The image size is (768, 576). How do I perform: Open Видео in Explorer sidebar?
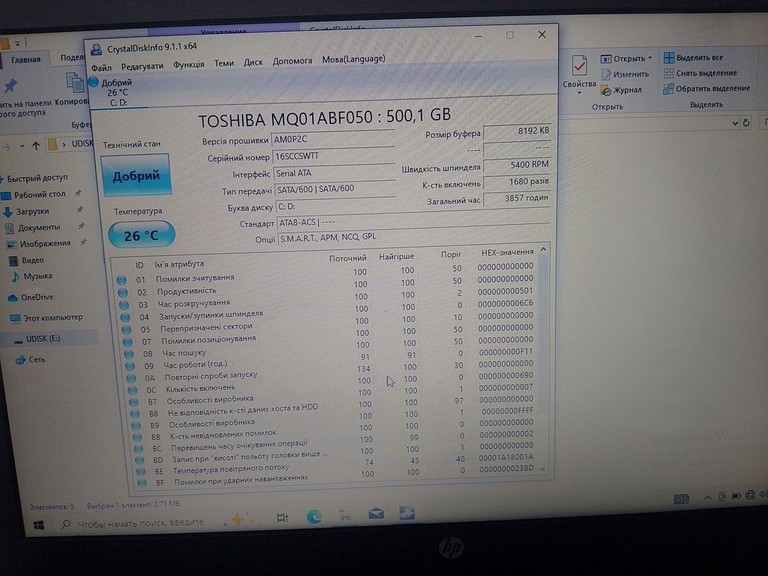26,260
